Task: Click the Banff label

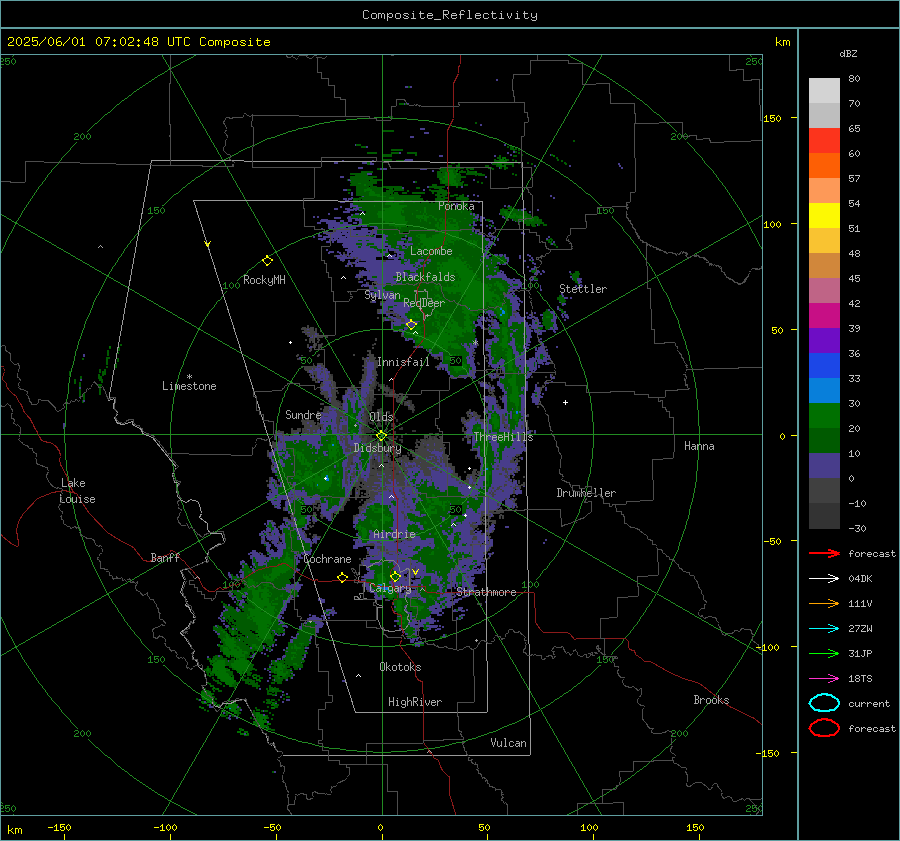Action: click(x=165, y=557)
